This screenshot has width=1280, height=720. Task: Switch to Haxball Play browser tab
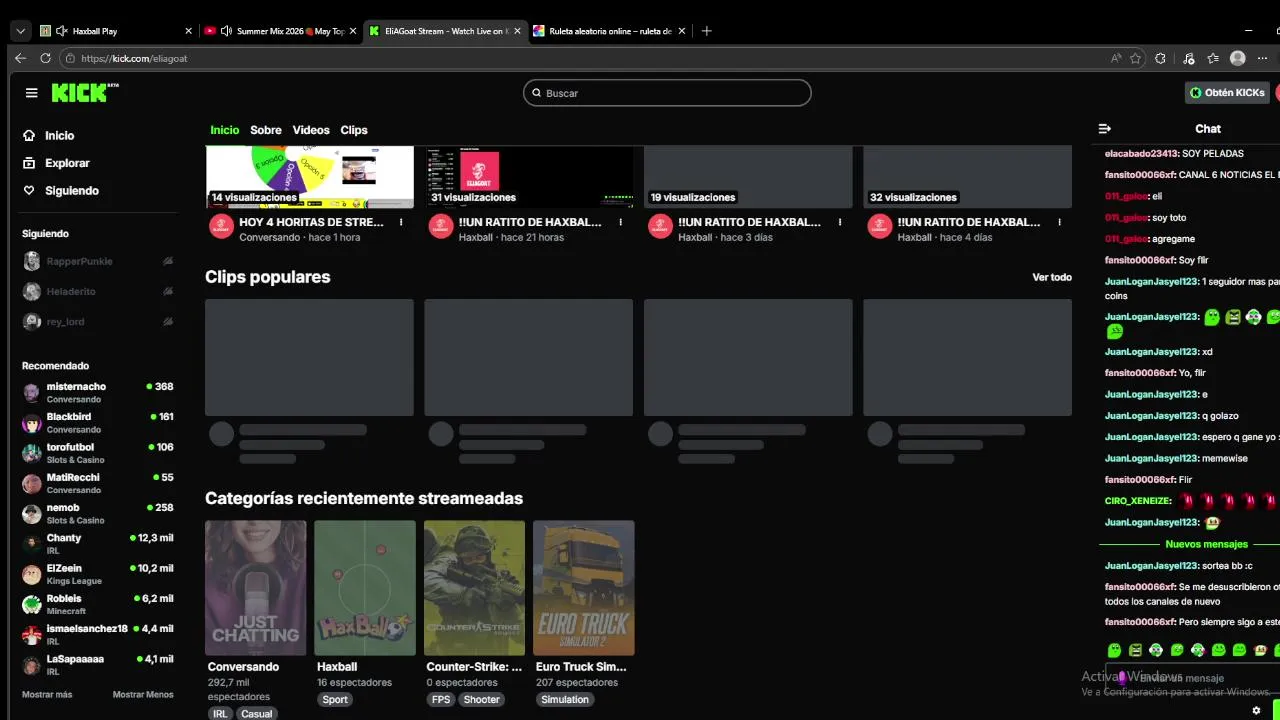(115, 31)
